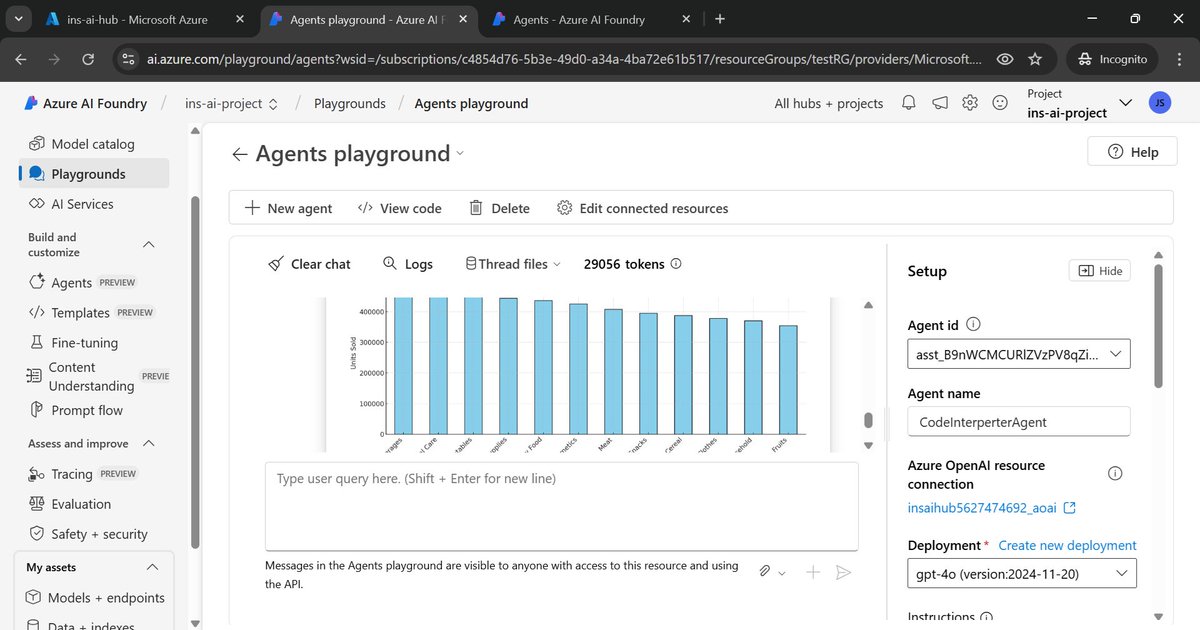Click the paperclip attach file icon
Screen dimensions: 1200x630
point(765,572)
